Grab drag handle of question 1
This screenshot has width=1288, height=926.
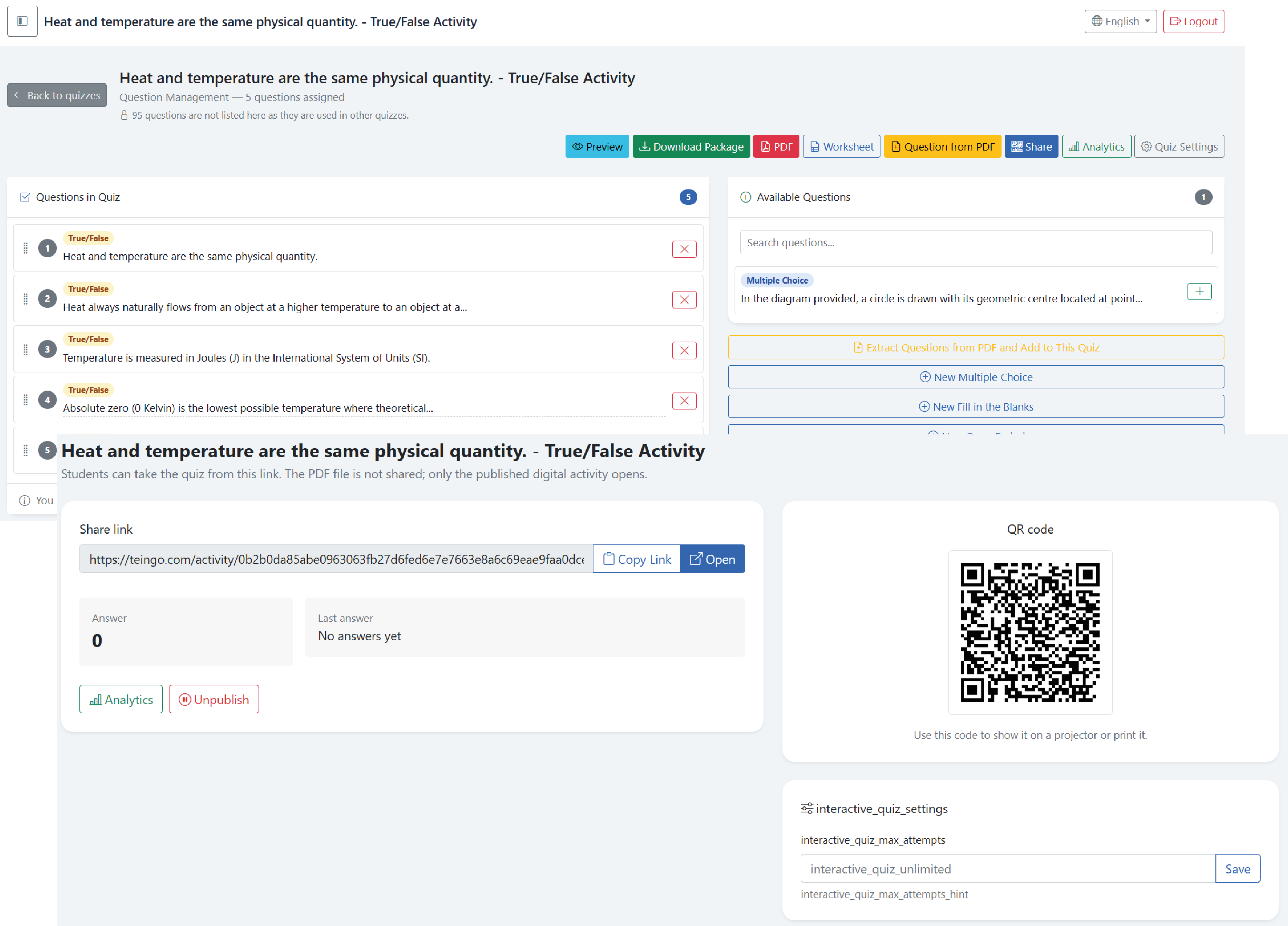tap(25, 248)
